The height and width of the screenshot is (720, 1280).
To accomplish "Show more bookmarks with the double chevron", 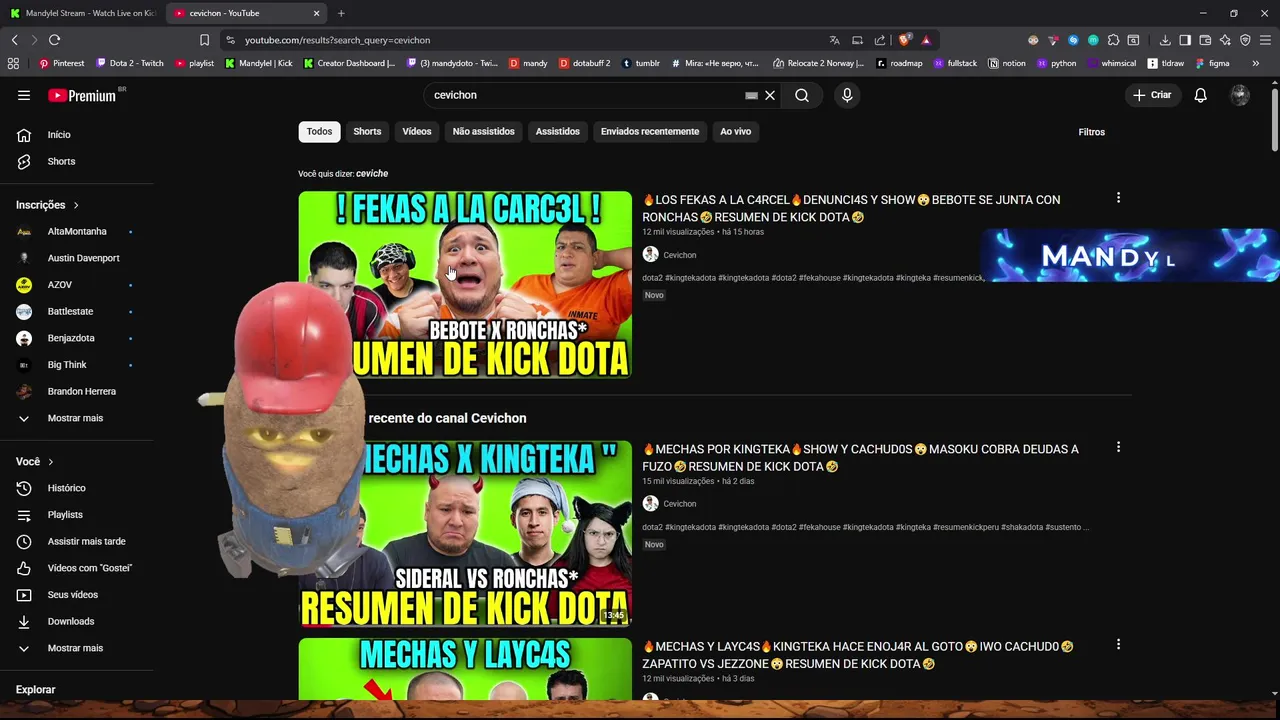I will tap(1255, 63).
